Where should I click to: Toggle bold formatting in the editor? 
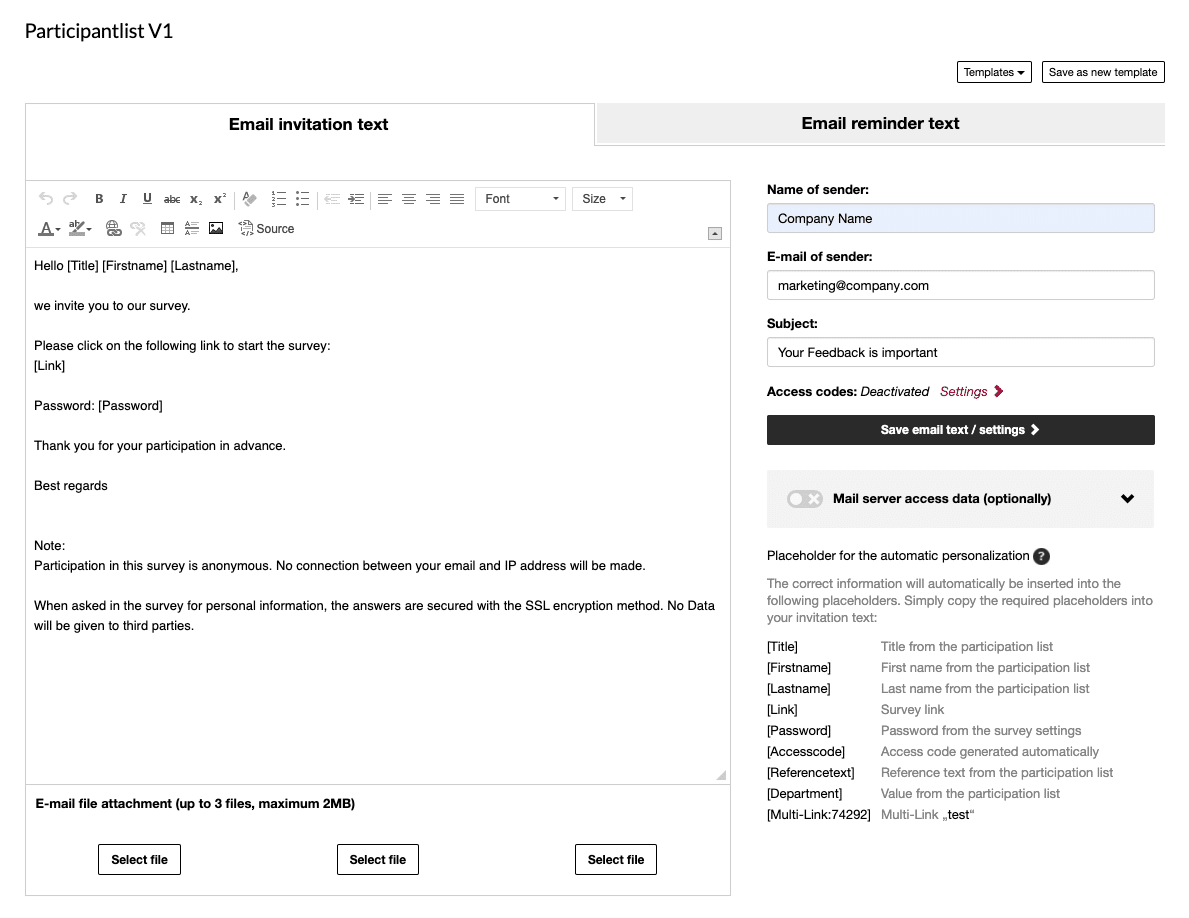[x=99, y=198]
